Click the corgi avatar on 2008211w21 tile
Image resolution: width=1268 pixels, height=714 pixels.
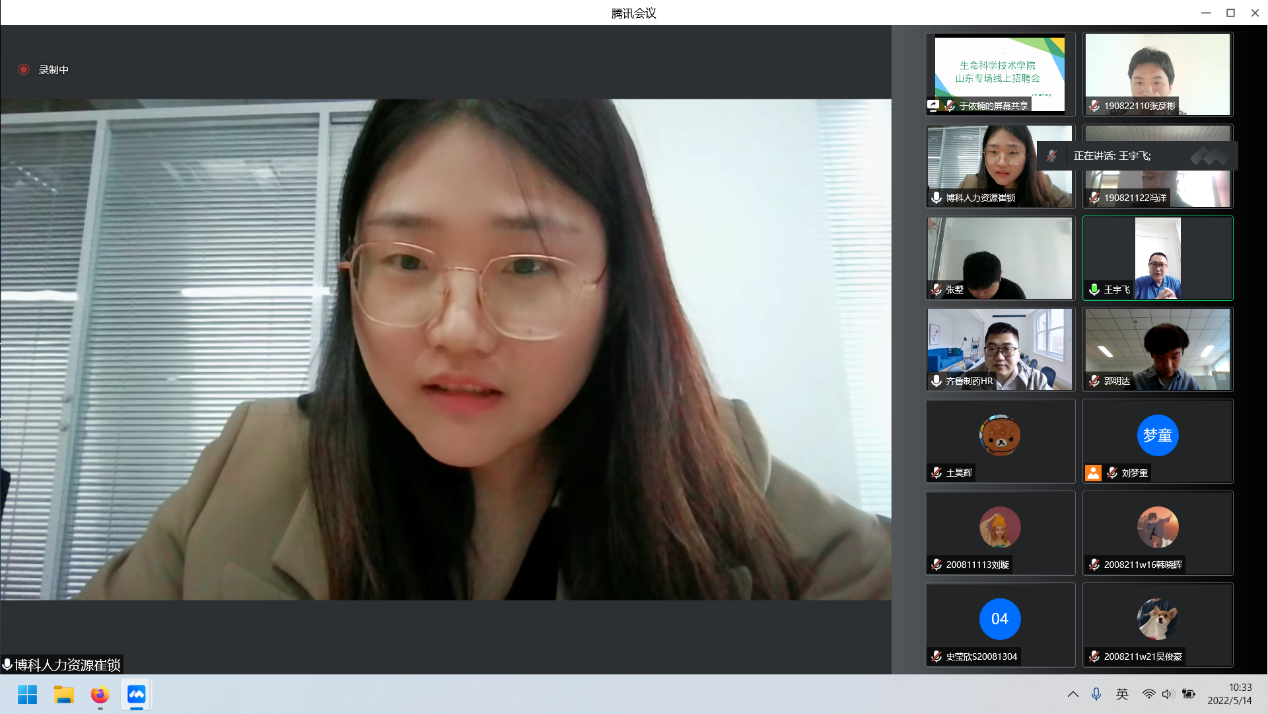[1157, 619]
